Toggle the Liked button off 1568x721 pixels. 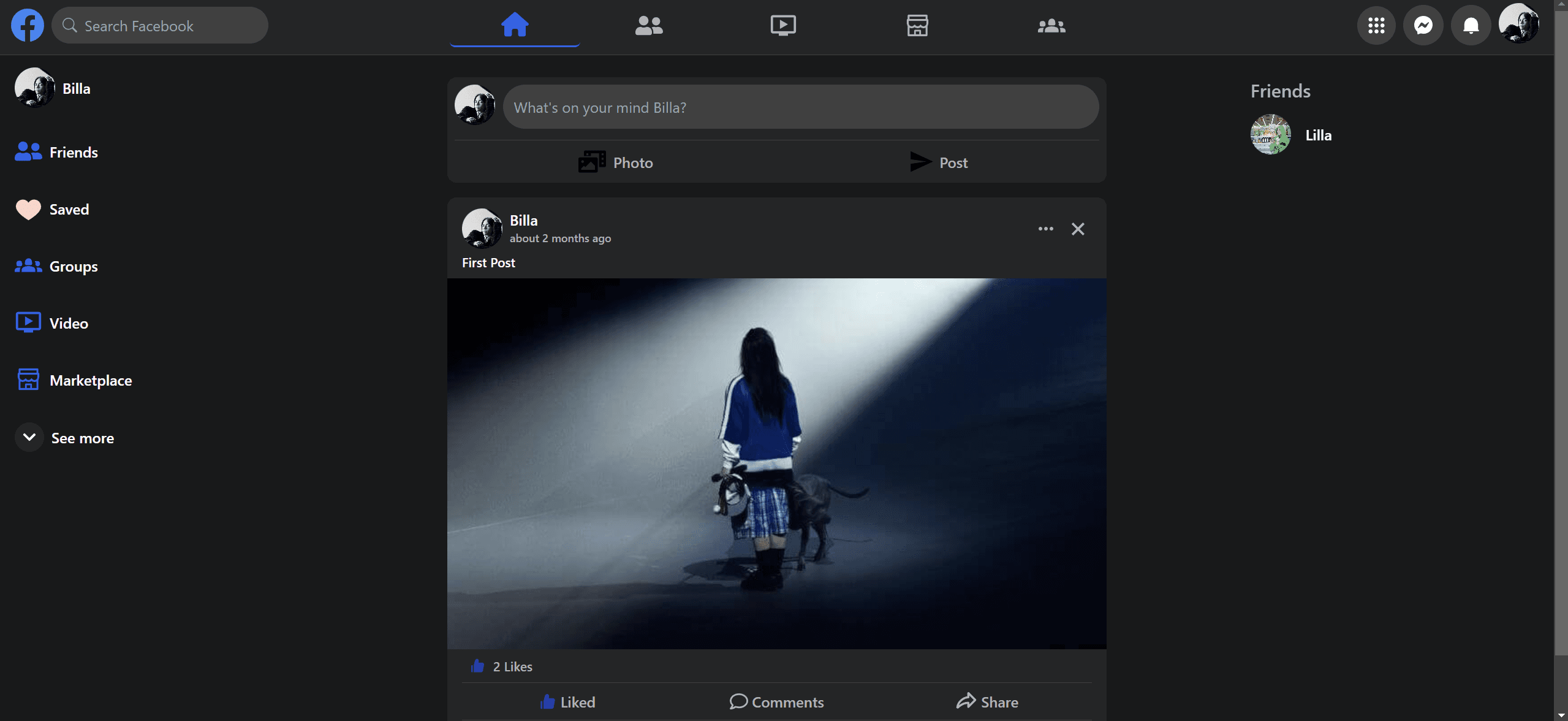(568, 702)
